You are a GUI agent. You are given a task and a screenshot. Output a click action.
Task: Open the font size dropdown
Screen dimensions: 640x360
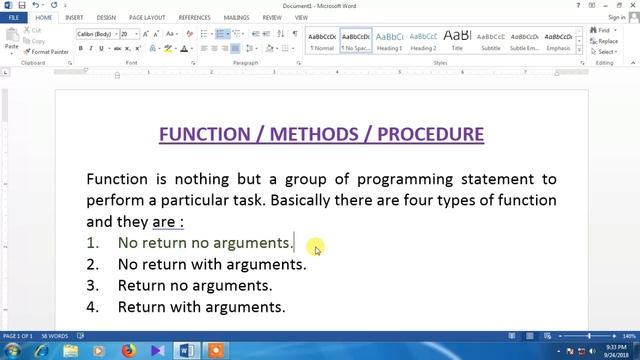click(x=136, y=34)
